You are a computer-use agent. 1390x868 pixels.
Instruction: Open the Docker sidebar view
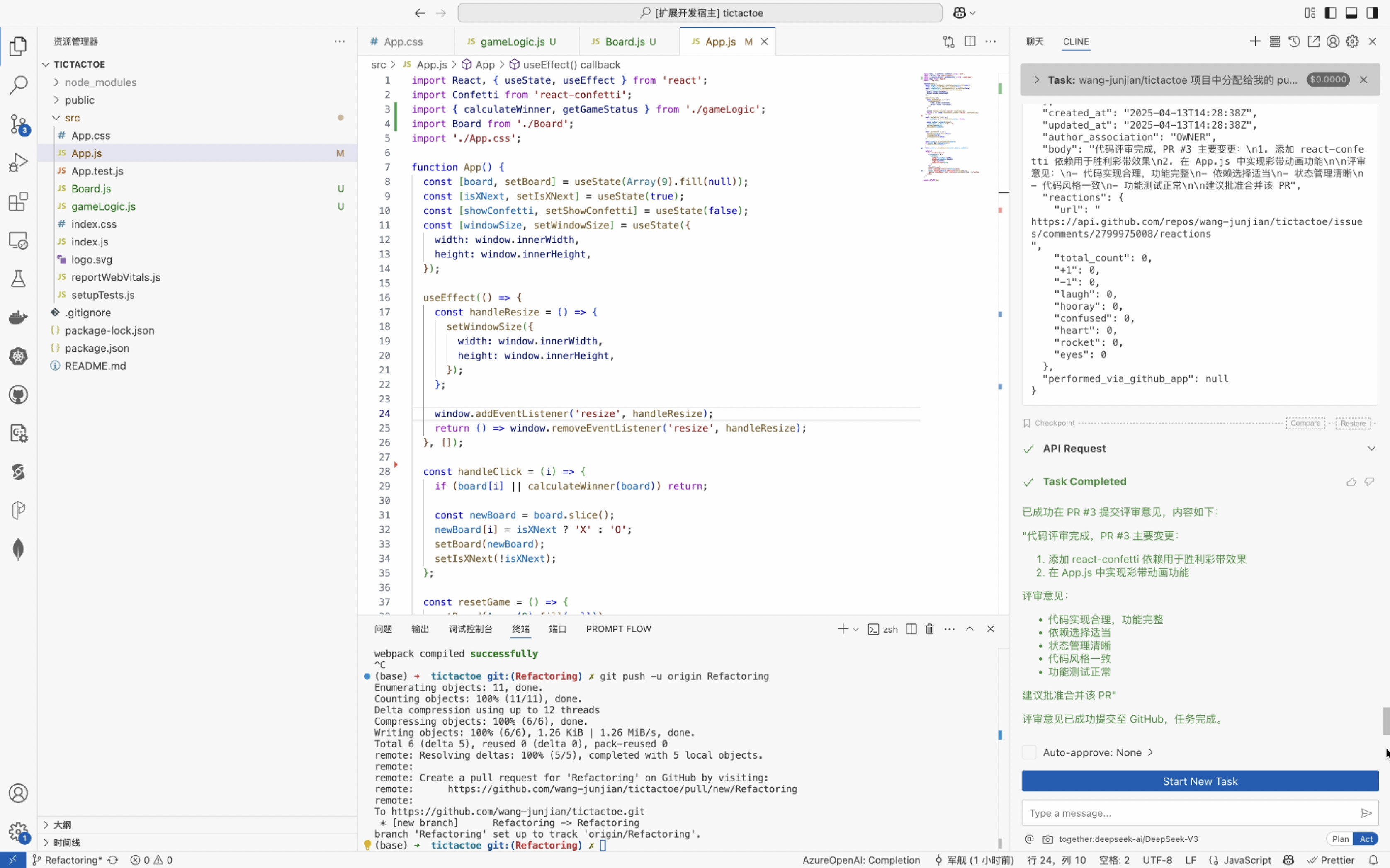(18, 318)
